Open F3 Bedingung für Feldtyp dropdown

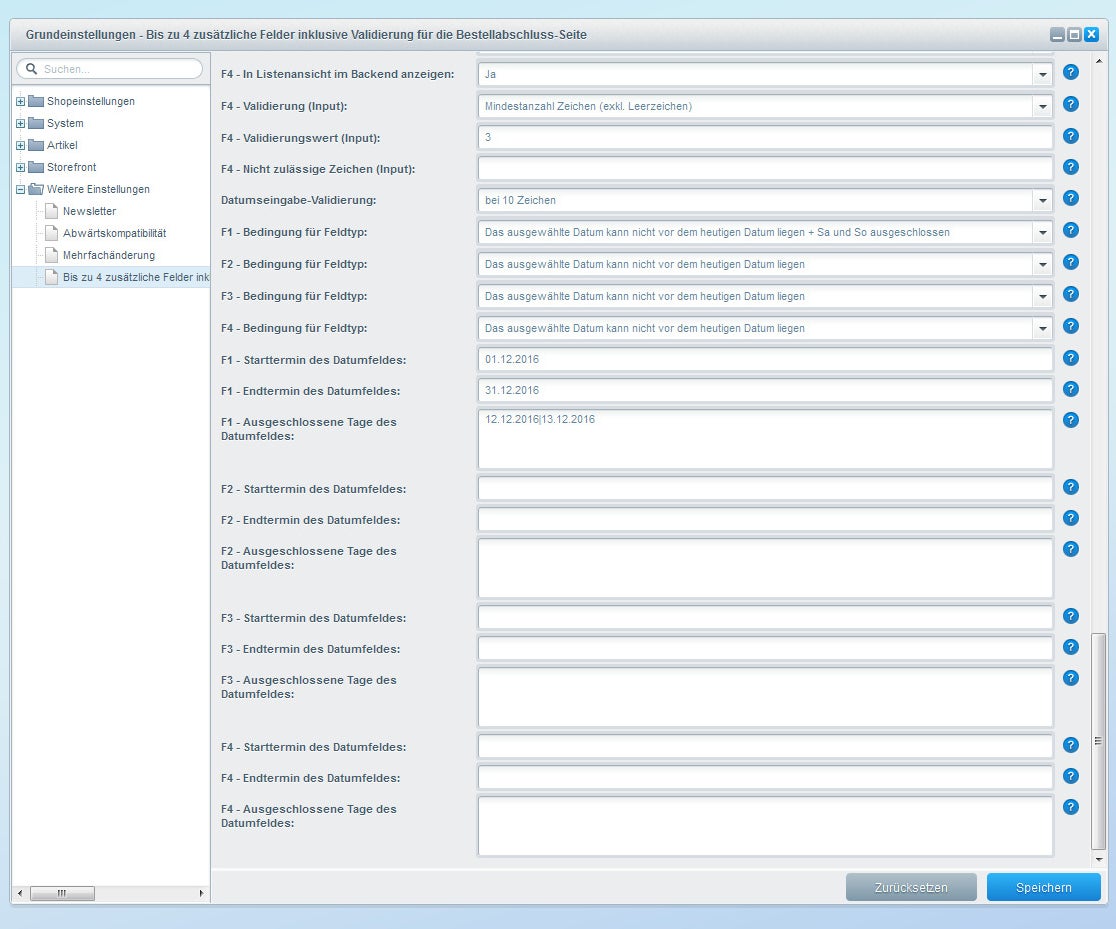[1042, 296]
